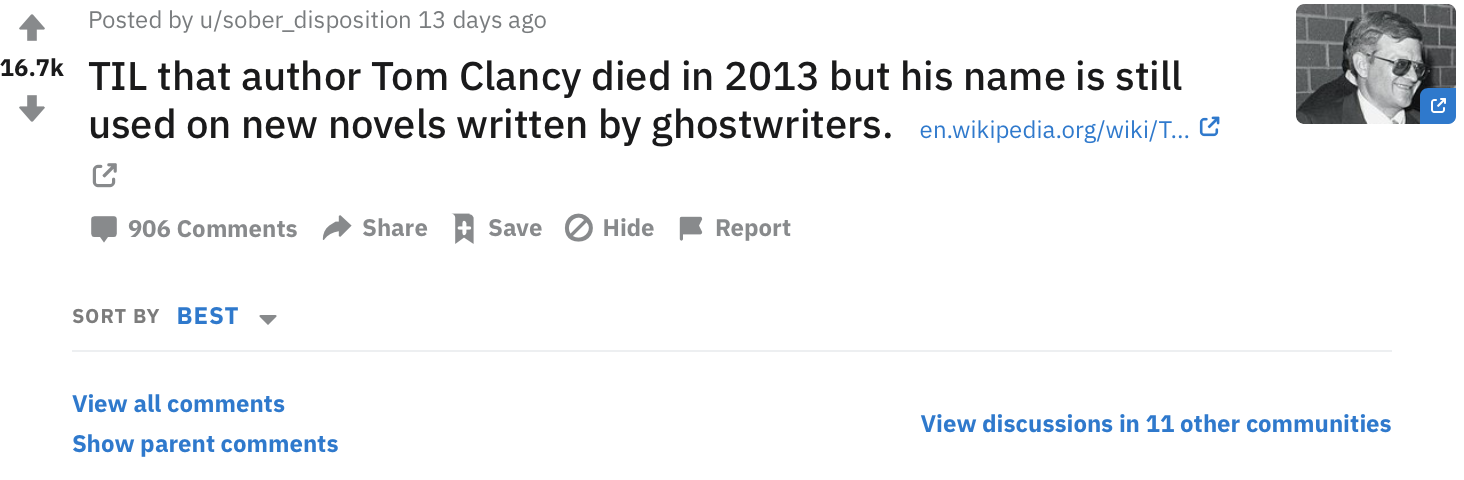
Task: Open the Tom Clancy photo thumbnail
Action: pos(1360,60)
